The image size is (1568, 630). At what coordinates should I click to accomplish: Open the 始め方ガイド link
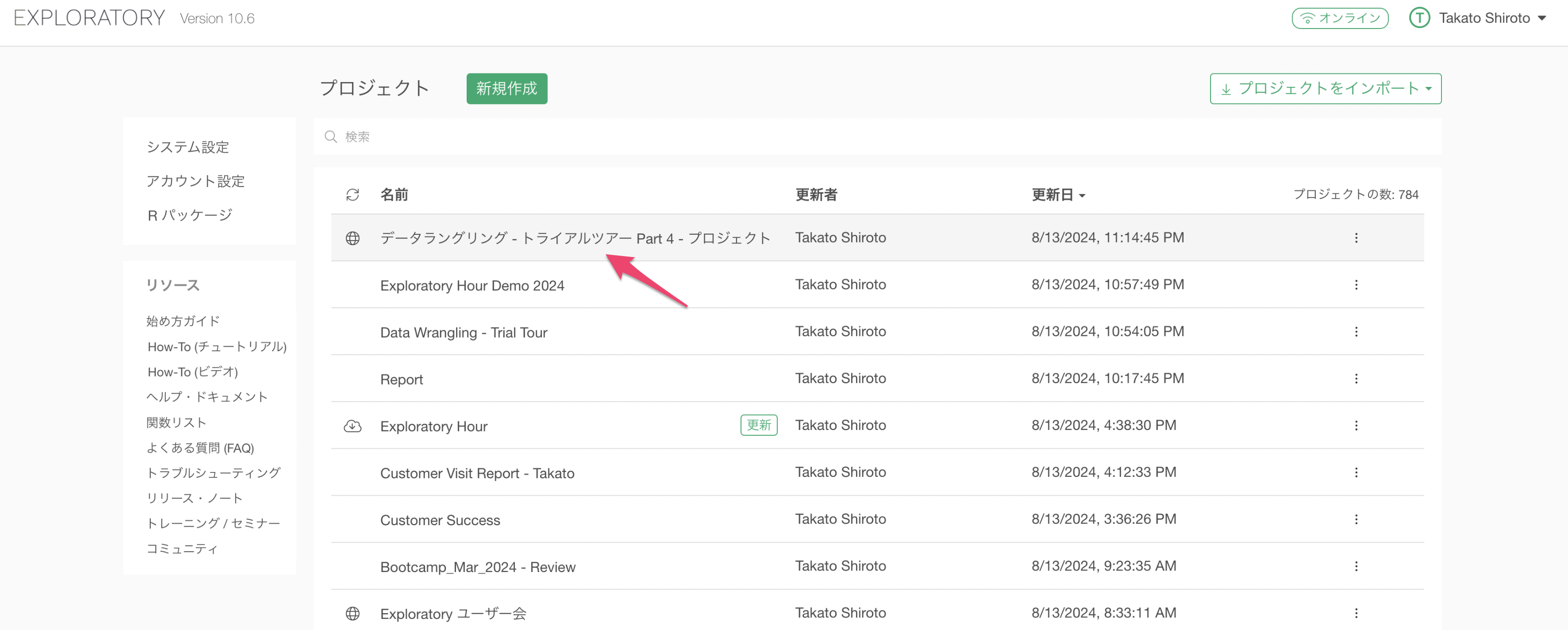pyautogui.click(x=183, y=321)
